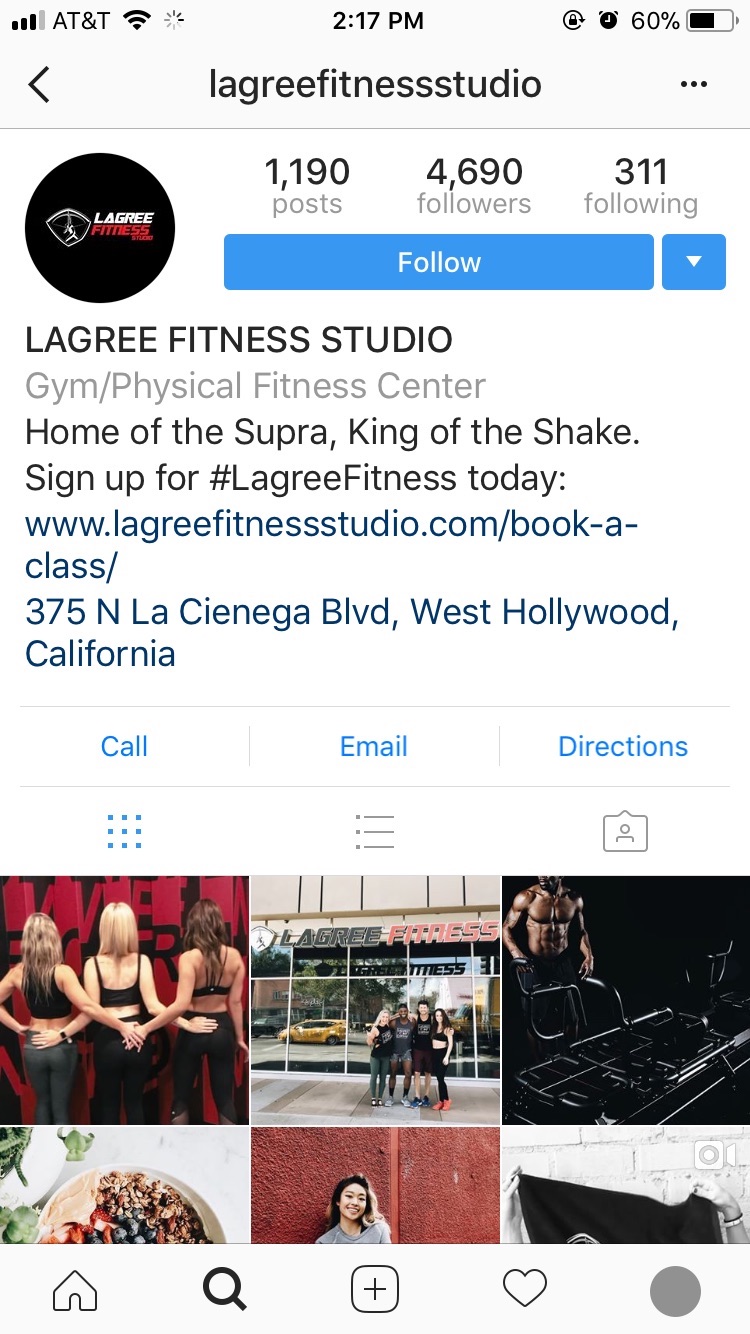Open the heart activity icon
750x1334 pixels.
(525, 1290)
